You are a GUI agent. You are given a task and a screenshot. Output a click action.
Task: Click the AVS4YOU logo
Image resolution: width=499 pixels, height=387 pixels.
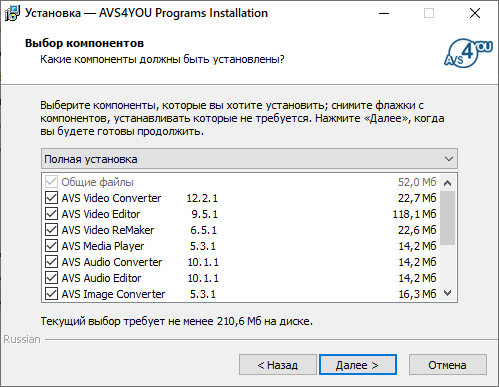[x=468, y=53]
